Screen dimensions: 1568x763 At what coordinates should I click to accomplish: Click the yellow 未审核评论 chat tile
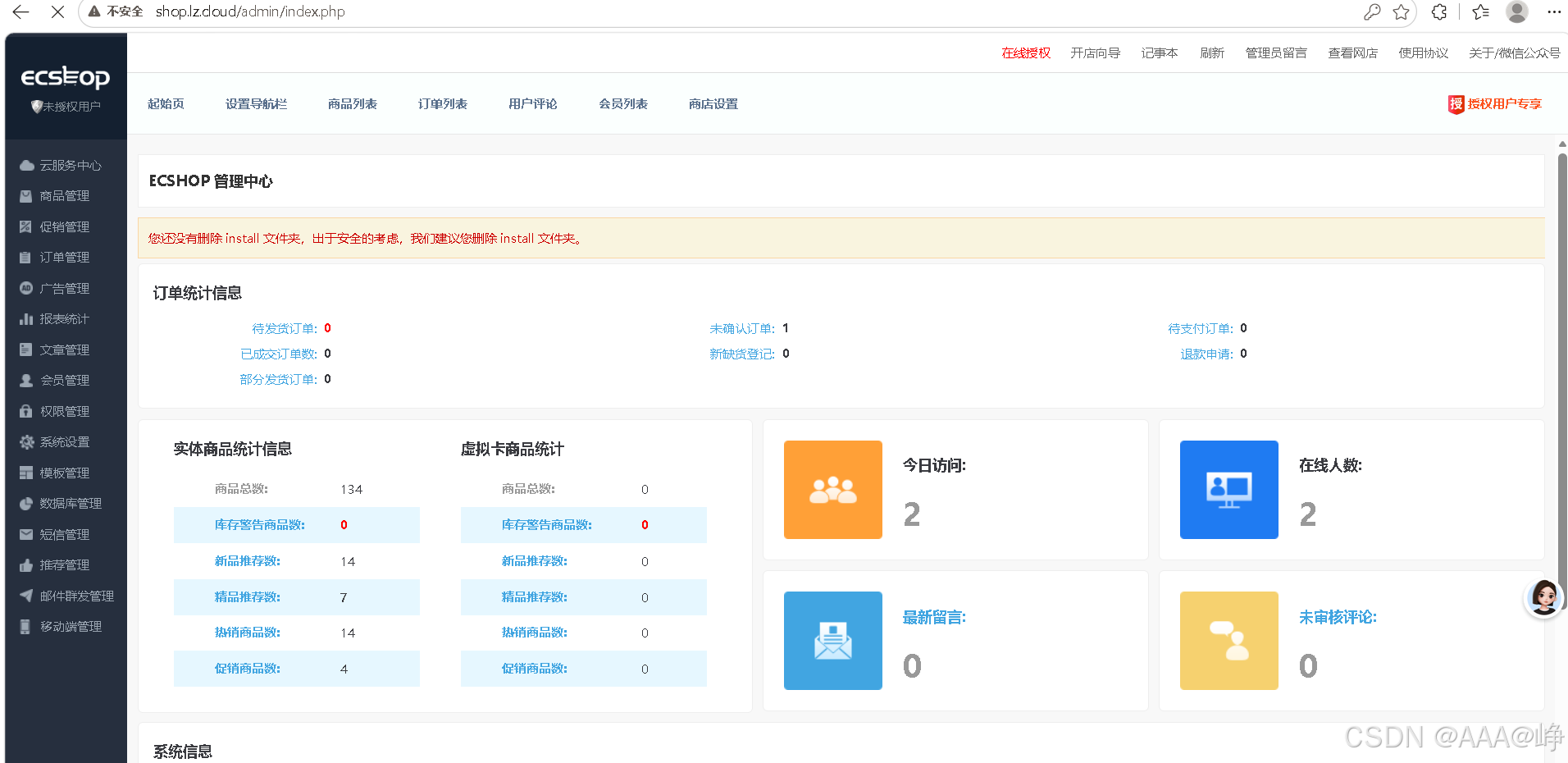pyautogui.click(x=1229, y=641)
